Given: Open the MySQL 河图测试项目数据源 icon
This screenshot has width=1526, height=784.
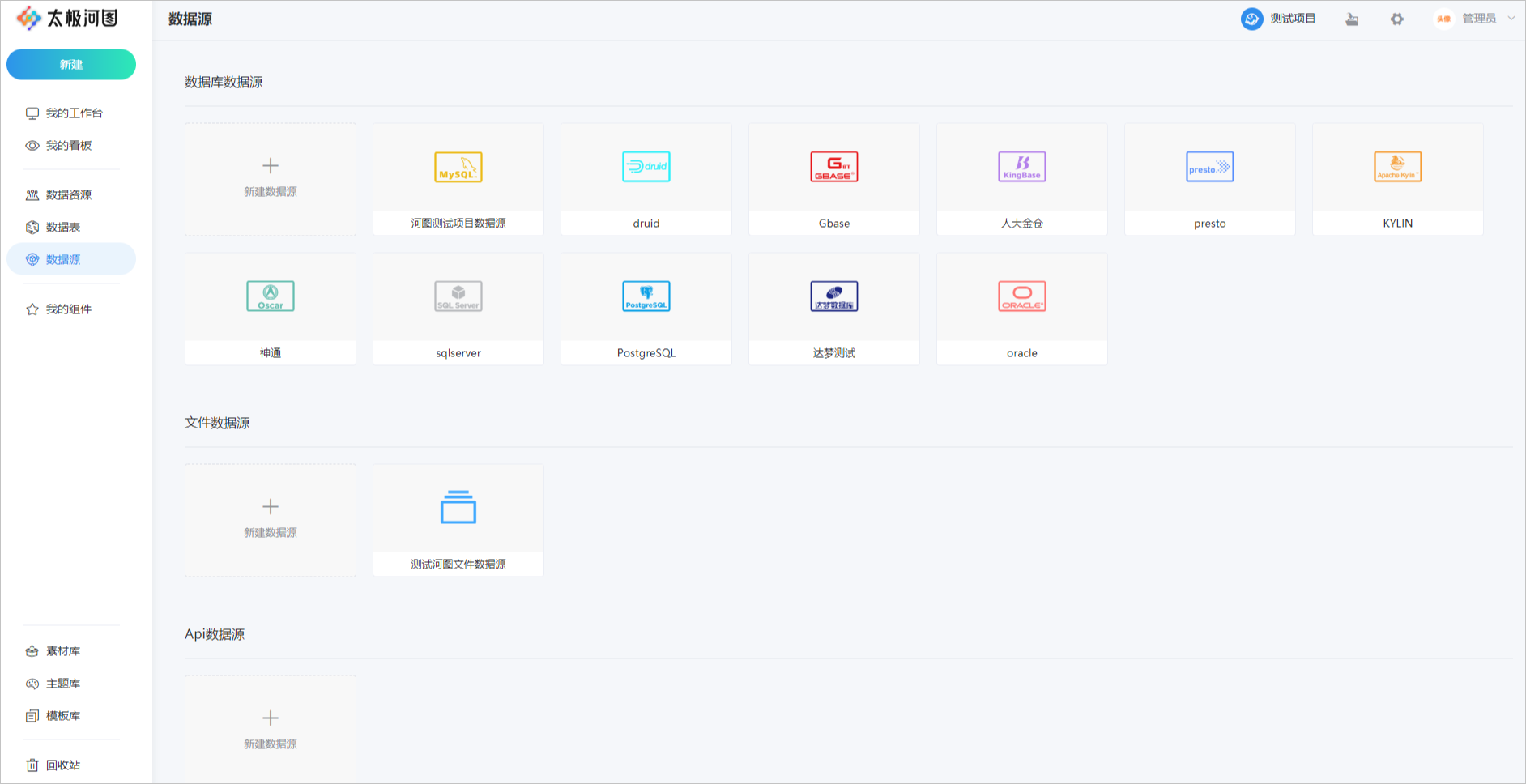Looking at the screenshot, I should pos(458,167).
